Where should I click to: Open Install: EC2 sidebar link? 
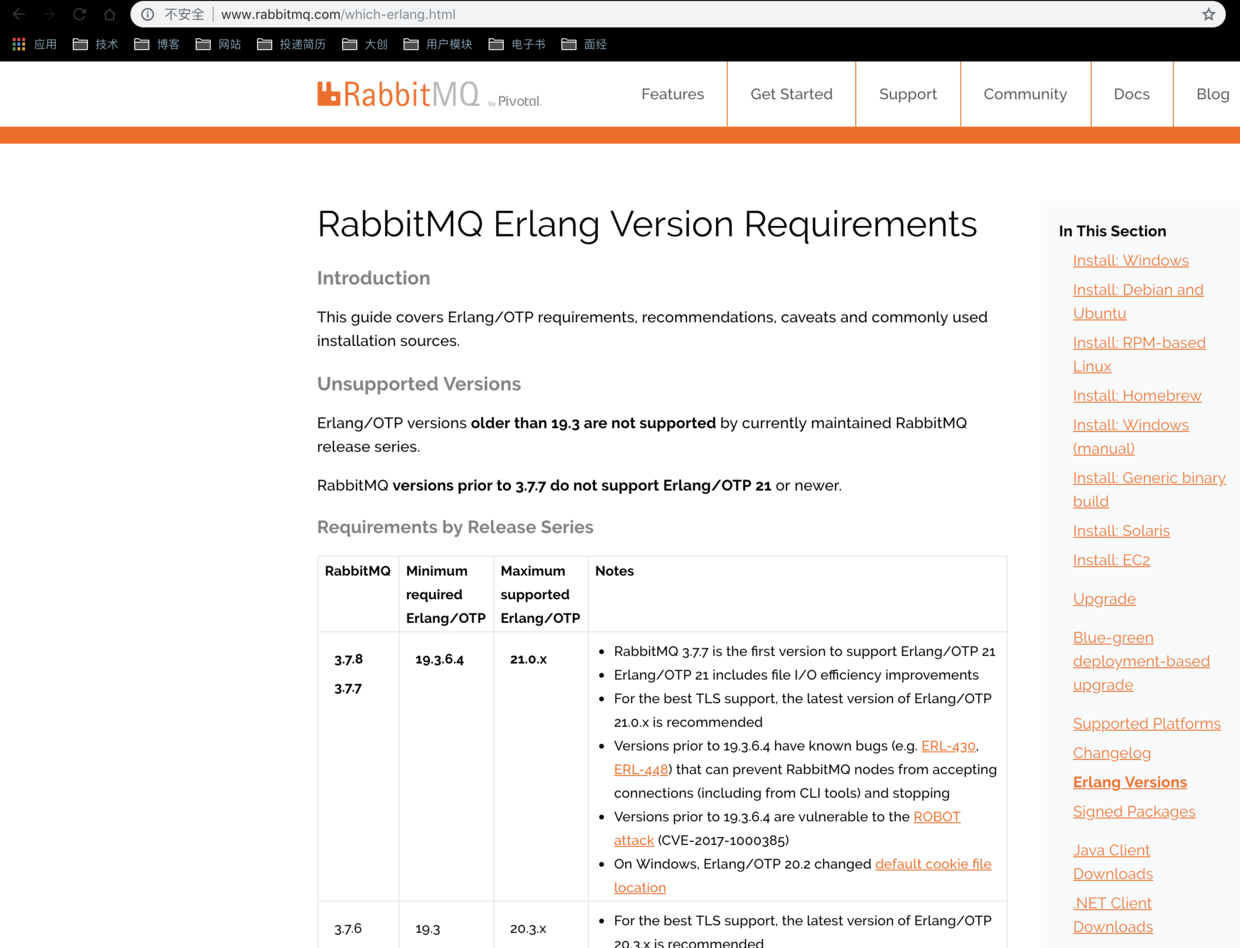(x=1111, y=560)
